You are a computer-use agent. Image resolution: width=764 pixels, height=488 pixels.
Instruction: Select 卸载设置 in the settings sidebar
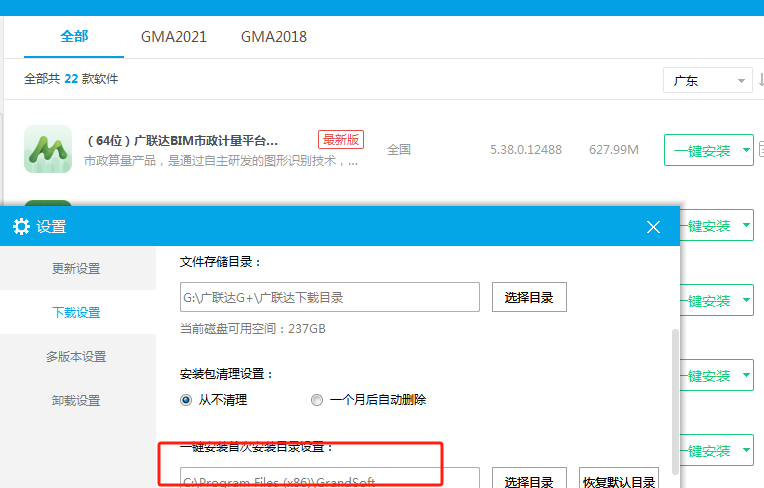tap(76, 400)
